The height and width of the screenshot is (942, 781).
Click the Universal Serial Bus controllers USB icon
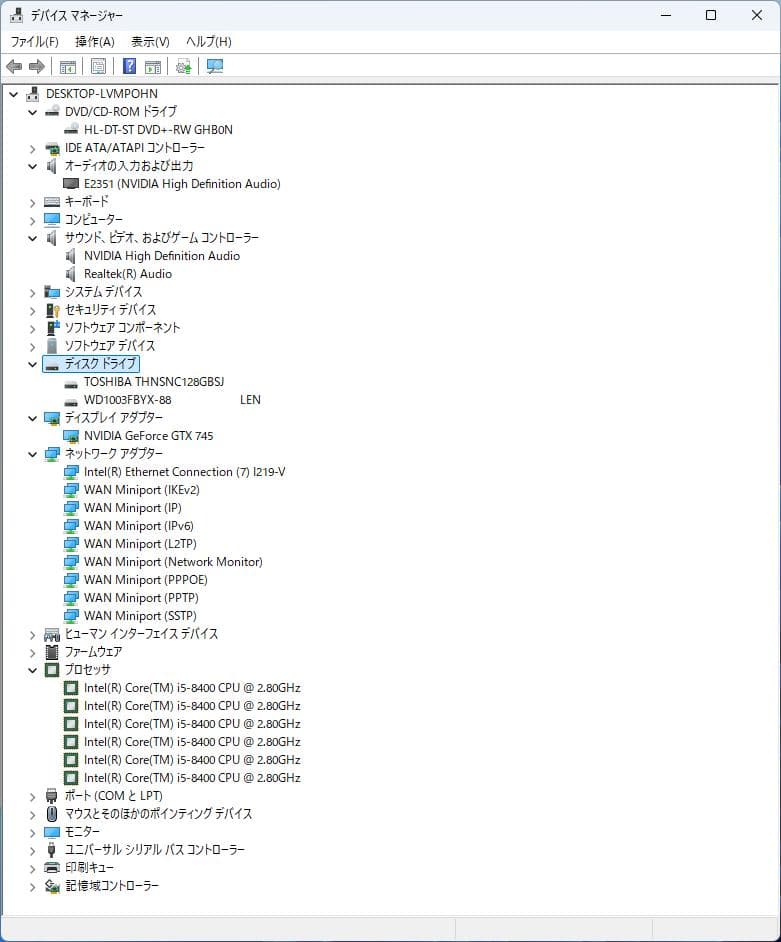52,849
